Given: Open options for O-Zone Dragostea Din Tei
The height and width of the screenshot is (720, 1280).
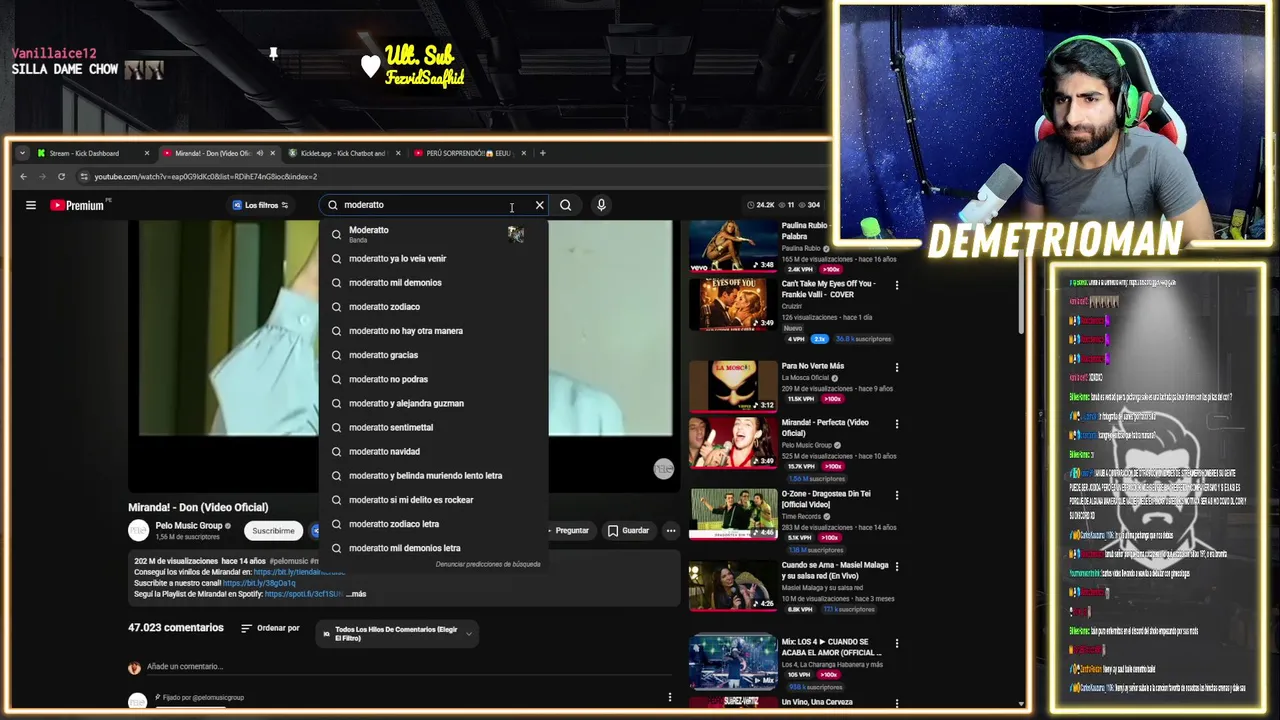Looking at the screenshot, I should 896,494.
